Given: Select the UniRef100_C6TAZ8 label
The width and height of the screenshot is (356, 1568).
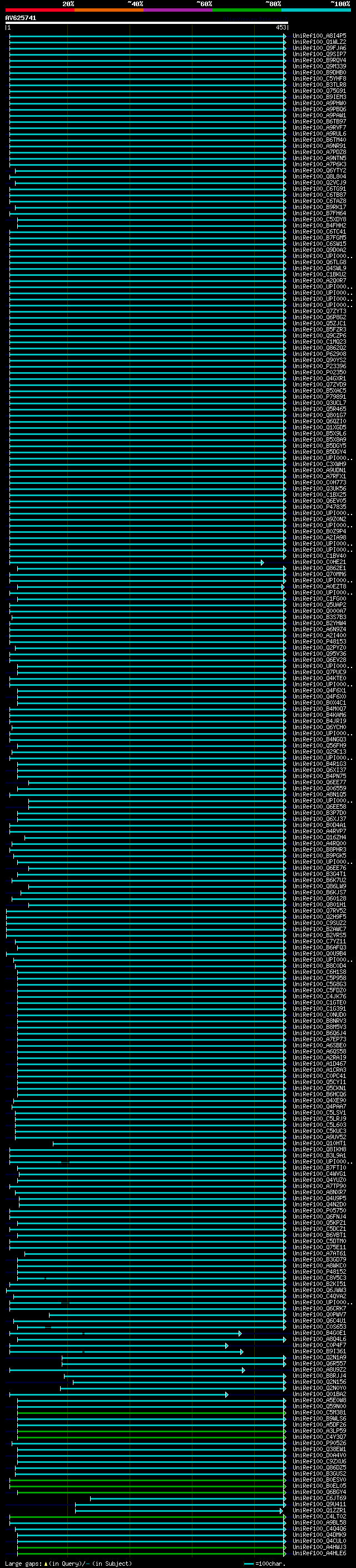Looking at the screenshot, I should click(319, 201).
